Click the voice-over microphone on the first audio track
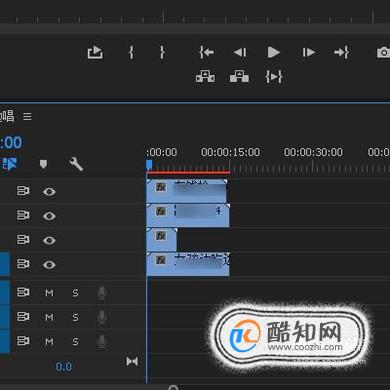Image resolution: width=390 pixels, height=390 pixels. [102, 293]
